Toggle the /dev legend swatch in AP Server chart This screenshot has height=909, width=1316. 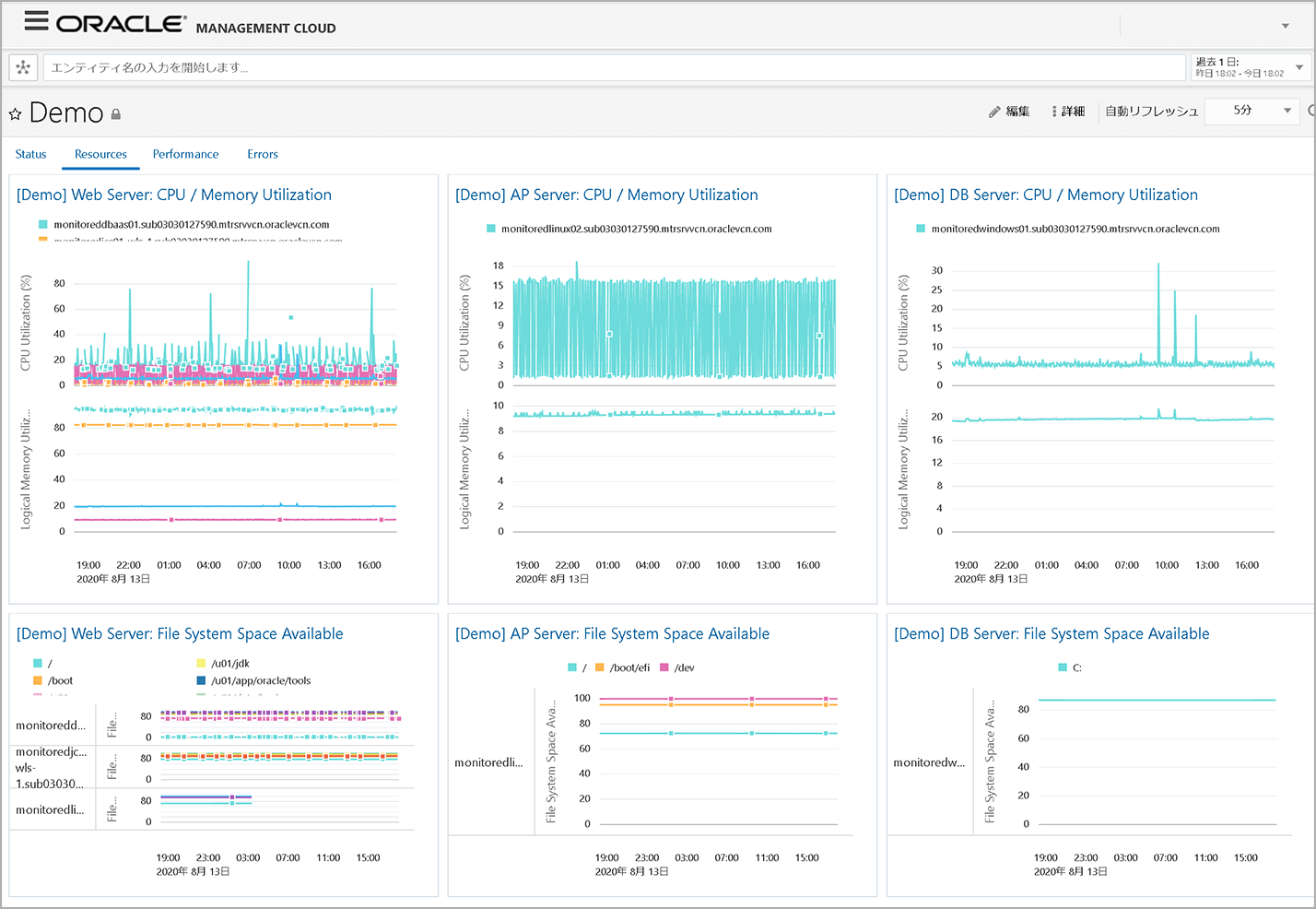[664, 667]
